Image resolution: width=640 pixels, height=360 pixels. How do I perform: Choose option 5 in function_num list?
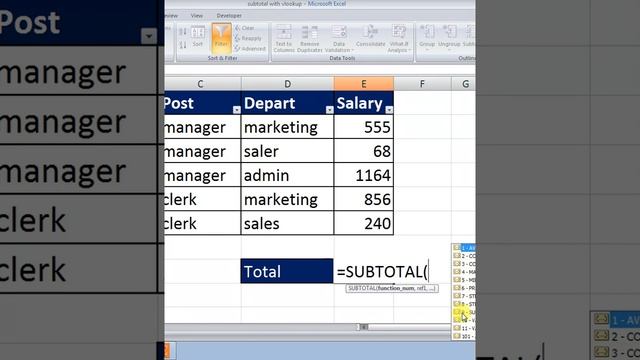[x=464, y=280]
